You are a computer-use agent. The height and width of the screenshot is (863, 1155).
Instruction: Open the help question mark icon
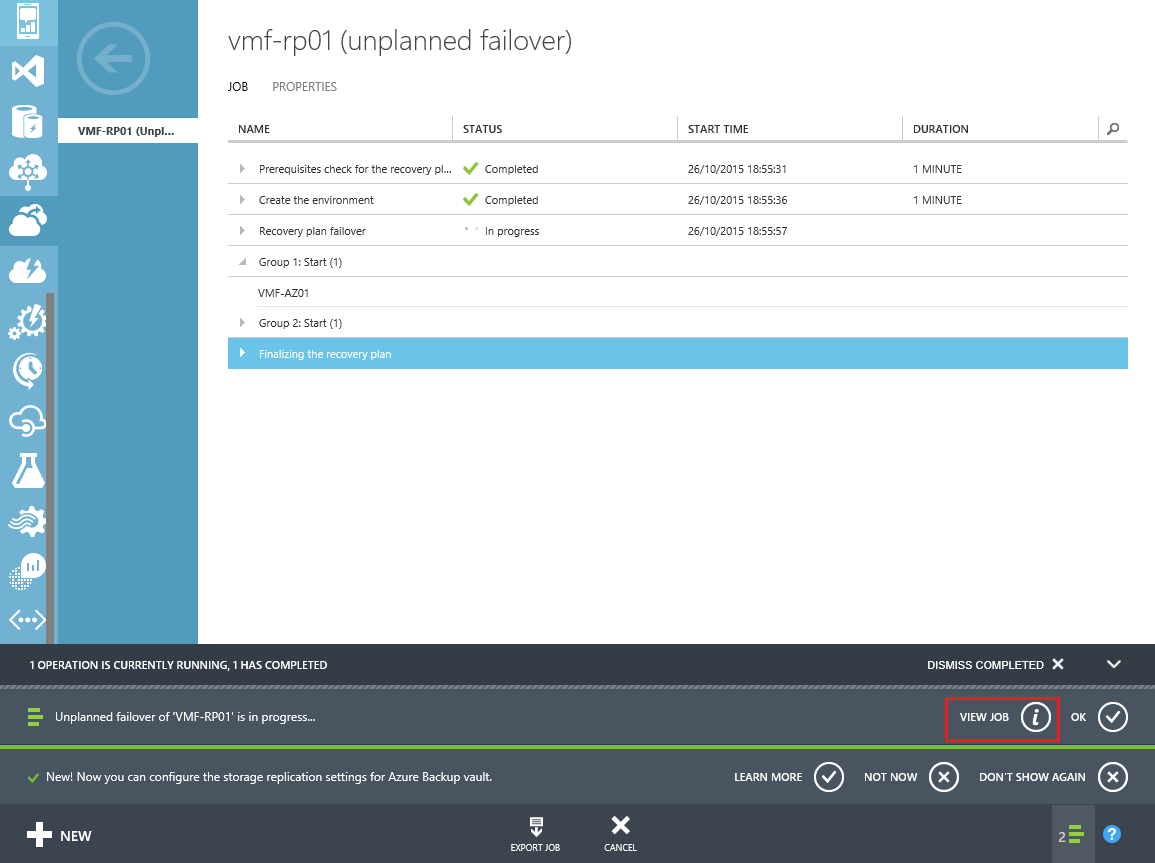[1111, 834]
